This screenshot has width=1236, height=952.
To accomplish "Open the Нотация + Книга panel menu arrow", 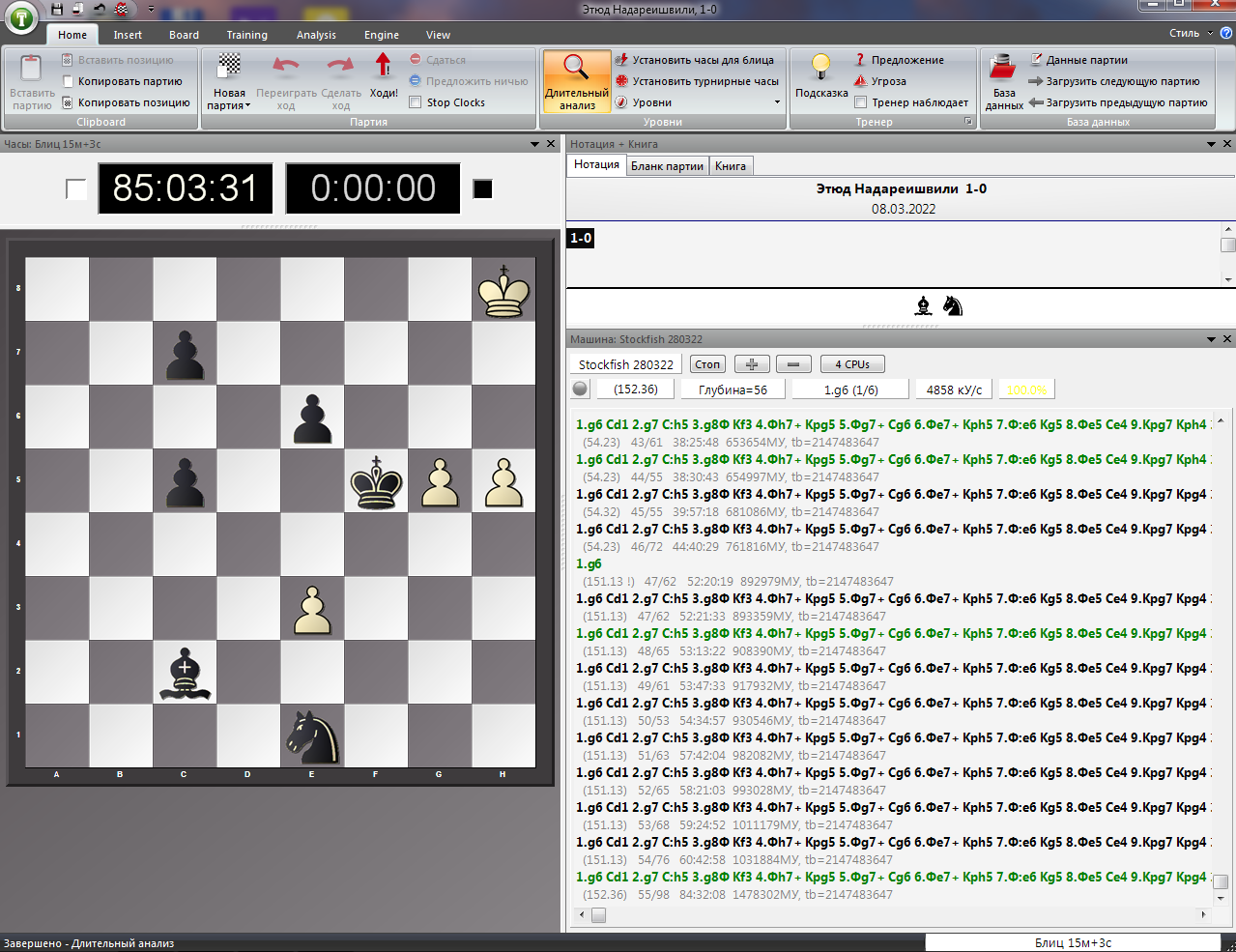I will coord(1211,144).
